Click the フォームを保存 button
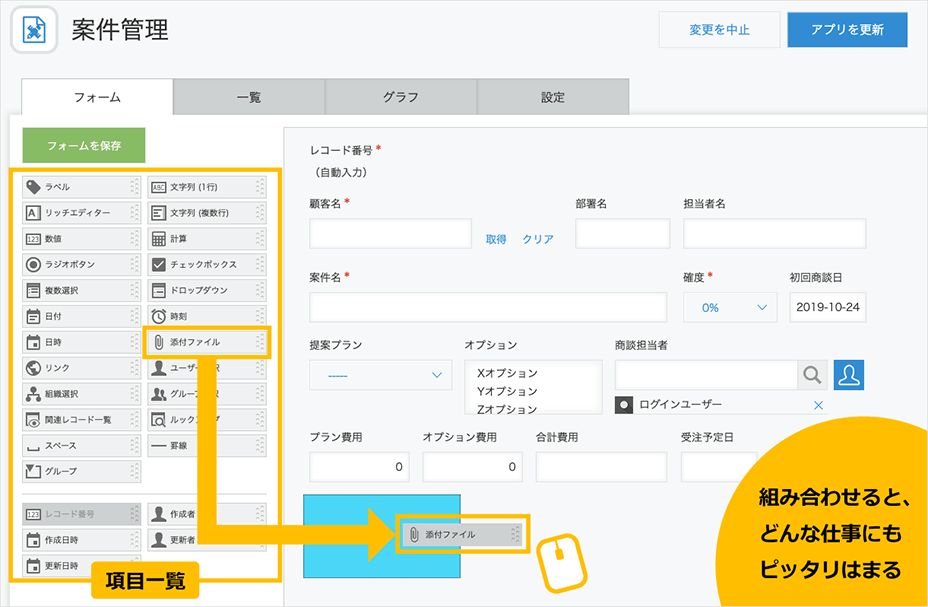This screenshot has width=928, height=607. pos(84,145)
